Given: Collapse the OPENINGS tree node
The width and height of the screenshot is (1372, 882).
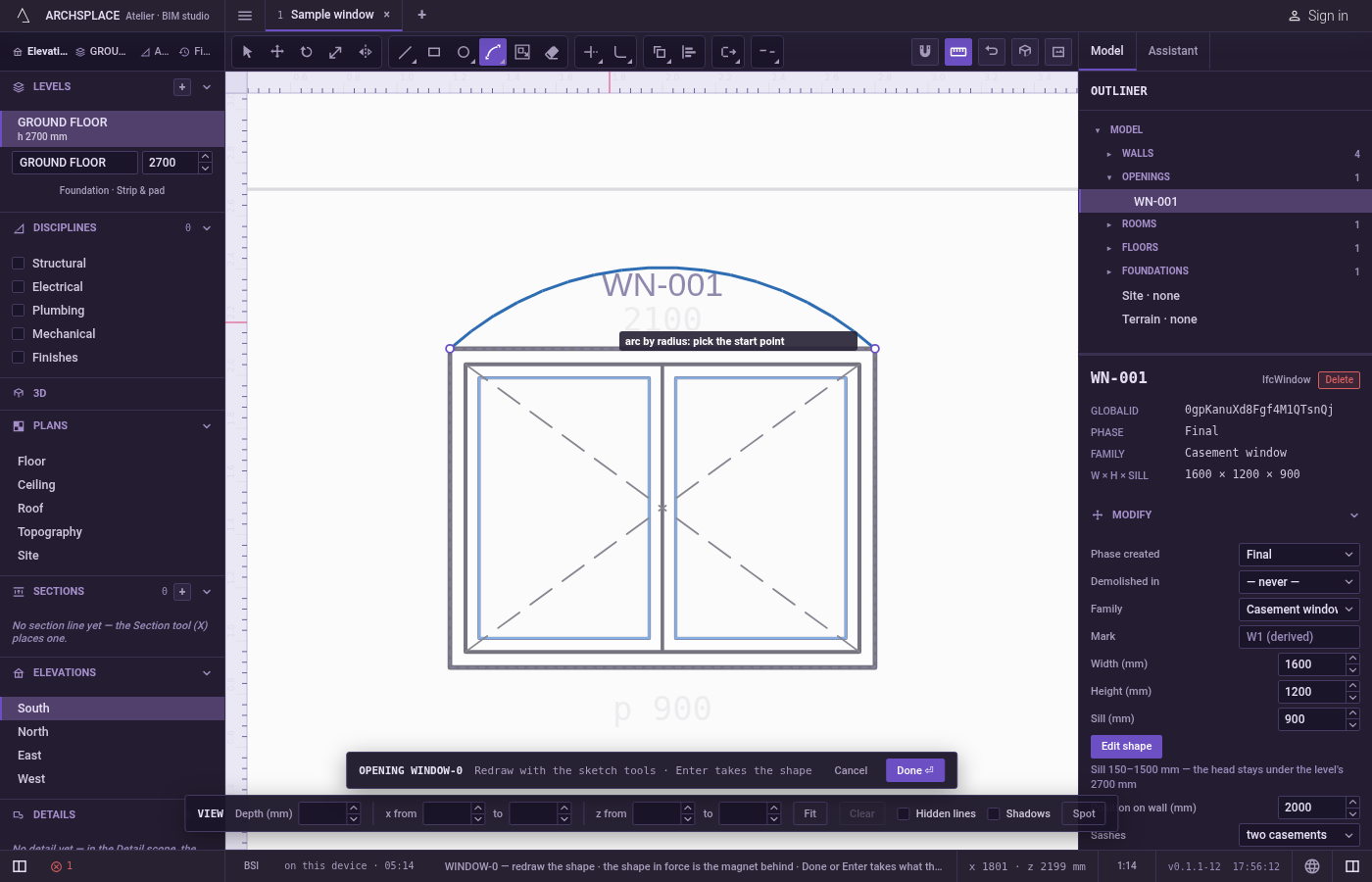Looking at the screenshot, I should tap(1109, 177).
